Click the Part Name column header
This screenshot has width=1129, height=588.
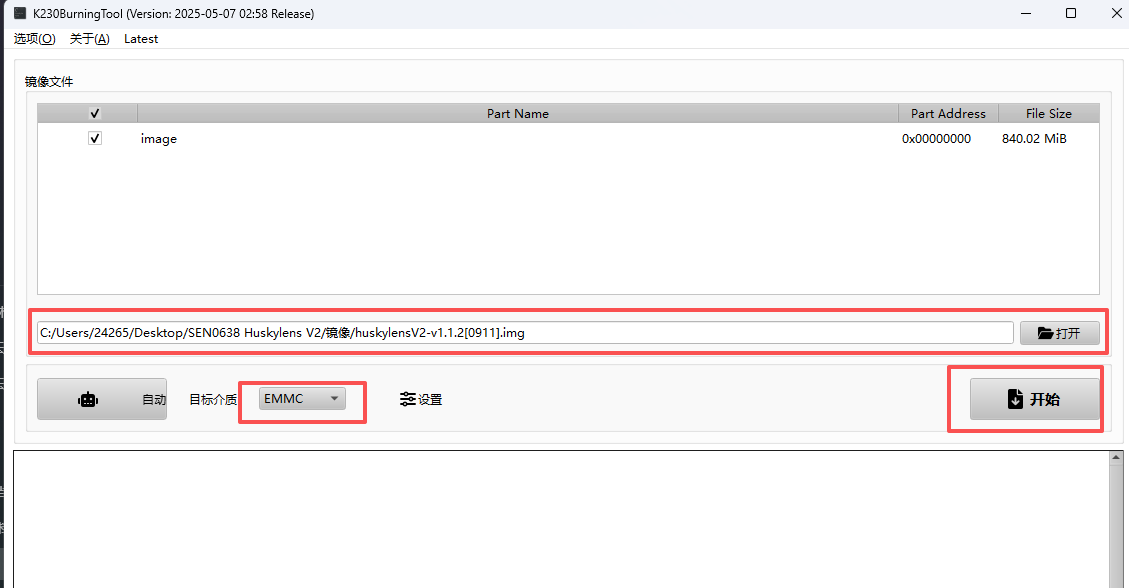(x=517, y=114)
